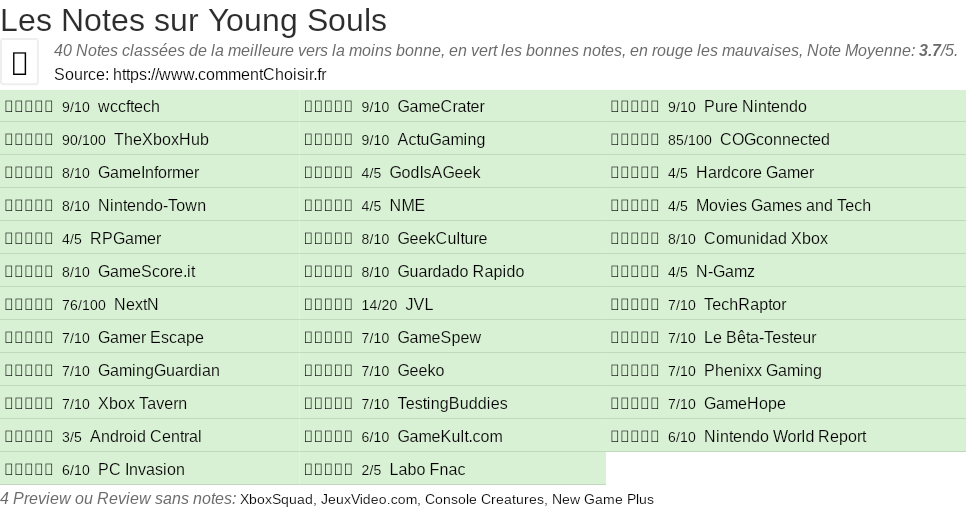Open the XboxSquad preview link
This screenshot has width=966, height=510.
click(276, 499)
